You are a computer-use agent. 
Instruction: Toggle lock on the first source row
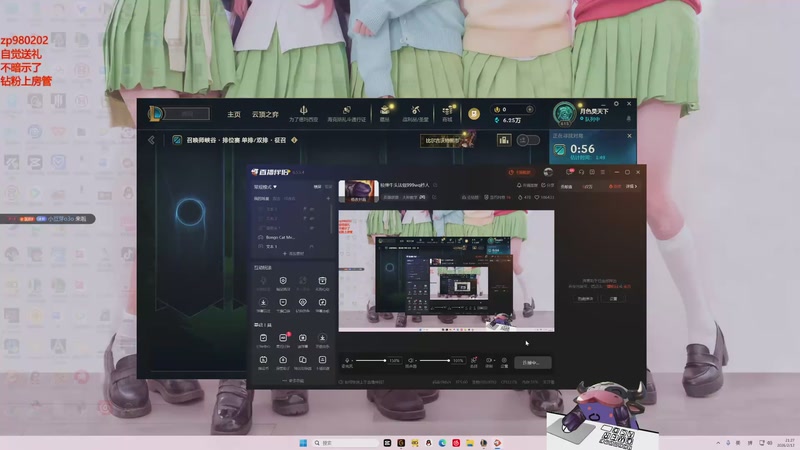click(305, 209)
